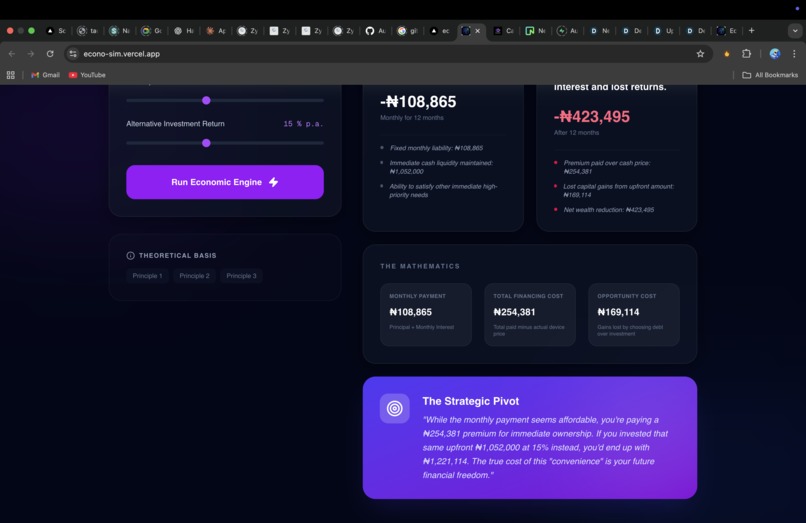
Task: Click The Strategic Pivot heading
Action: 470,401
